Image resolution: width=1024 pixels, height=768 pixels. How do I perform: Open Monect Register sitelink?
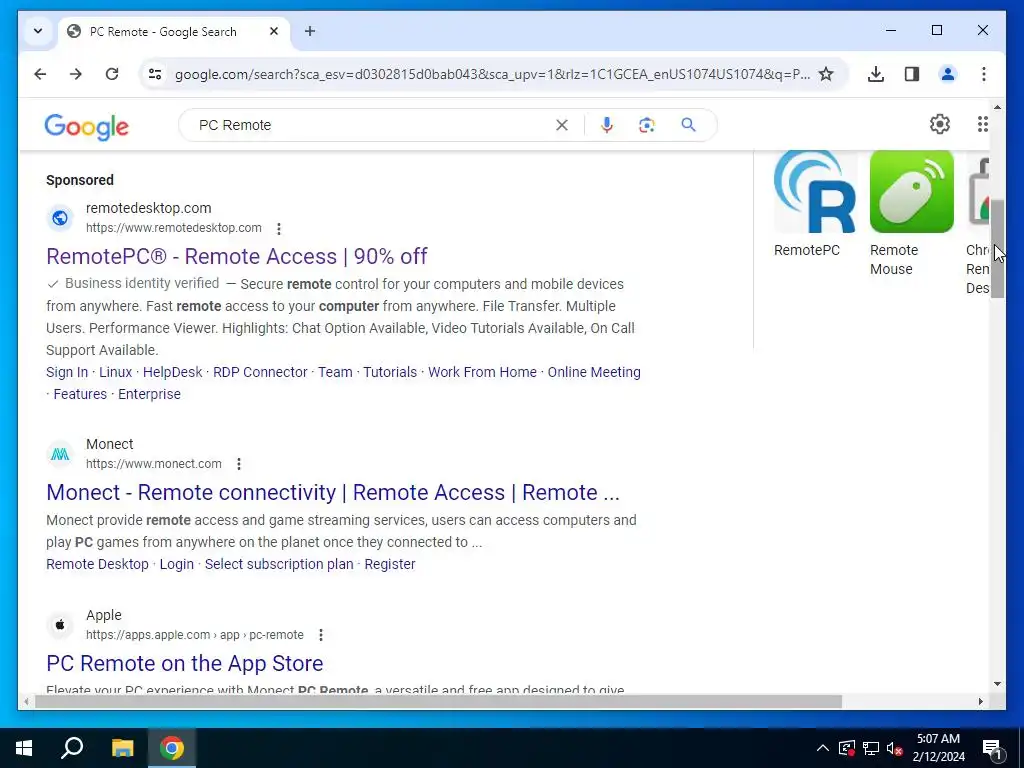[390, 564]
